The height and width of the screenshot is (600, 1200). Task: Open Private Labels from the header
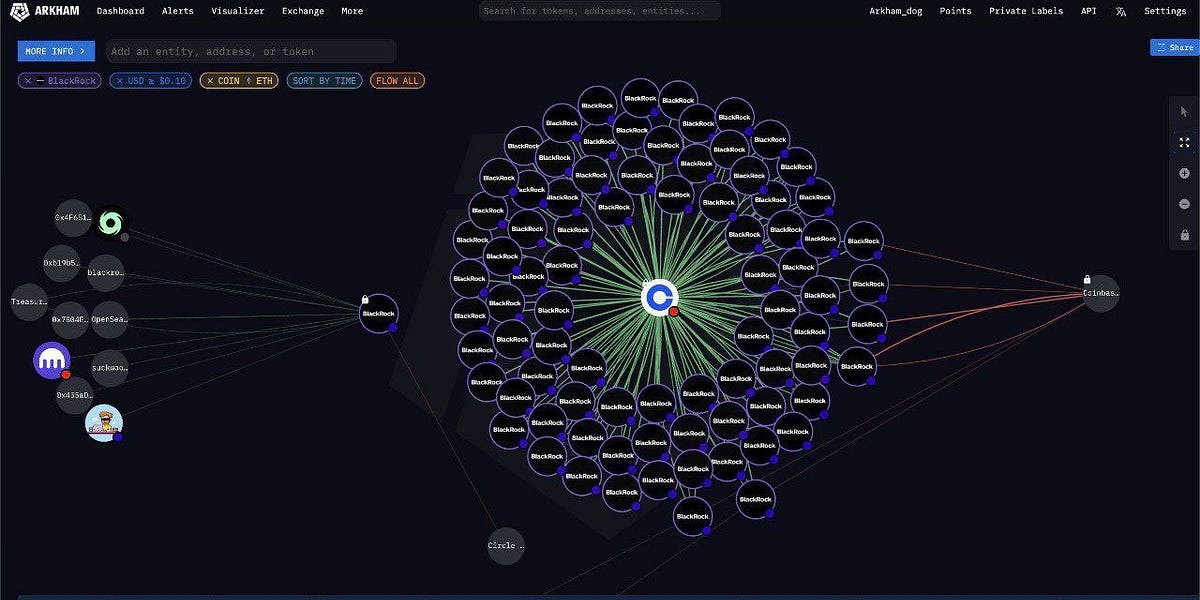[1026, 11]
